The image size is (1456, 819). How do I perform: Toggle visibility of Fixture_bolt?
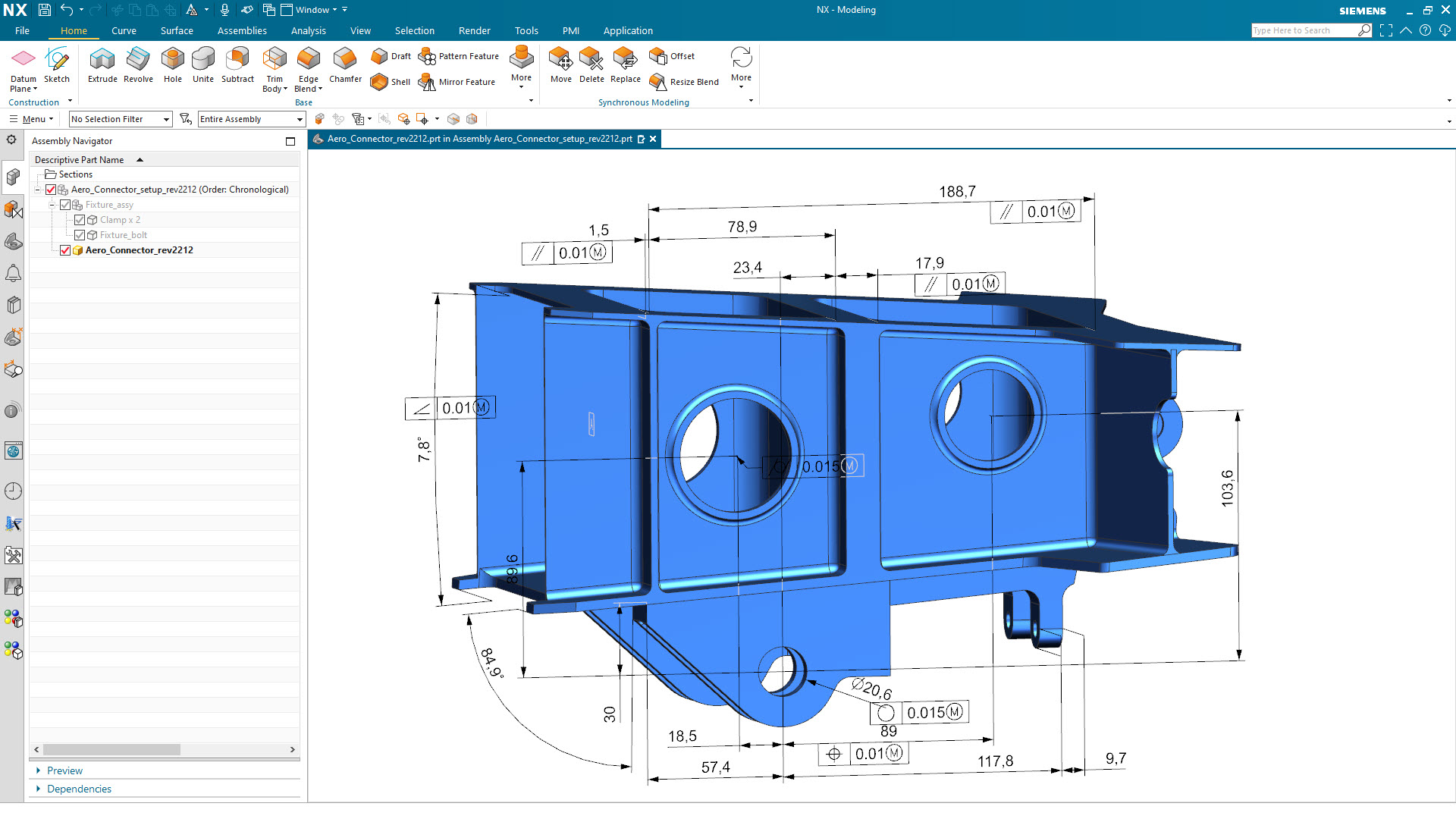[80, 234]
